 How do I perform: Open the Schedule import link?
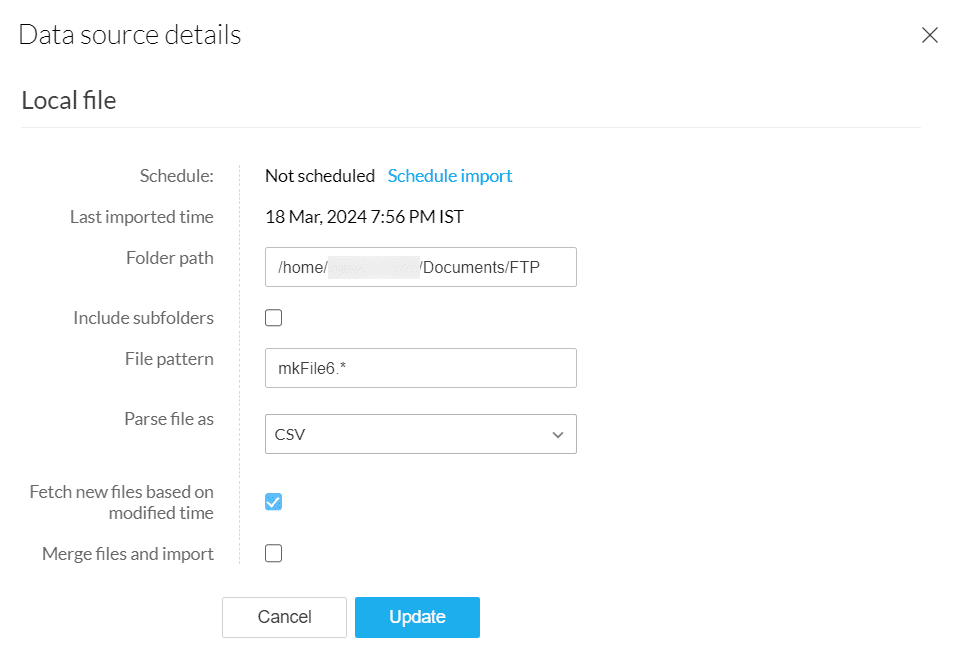tap(450, 176)
